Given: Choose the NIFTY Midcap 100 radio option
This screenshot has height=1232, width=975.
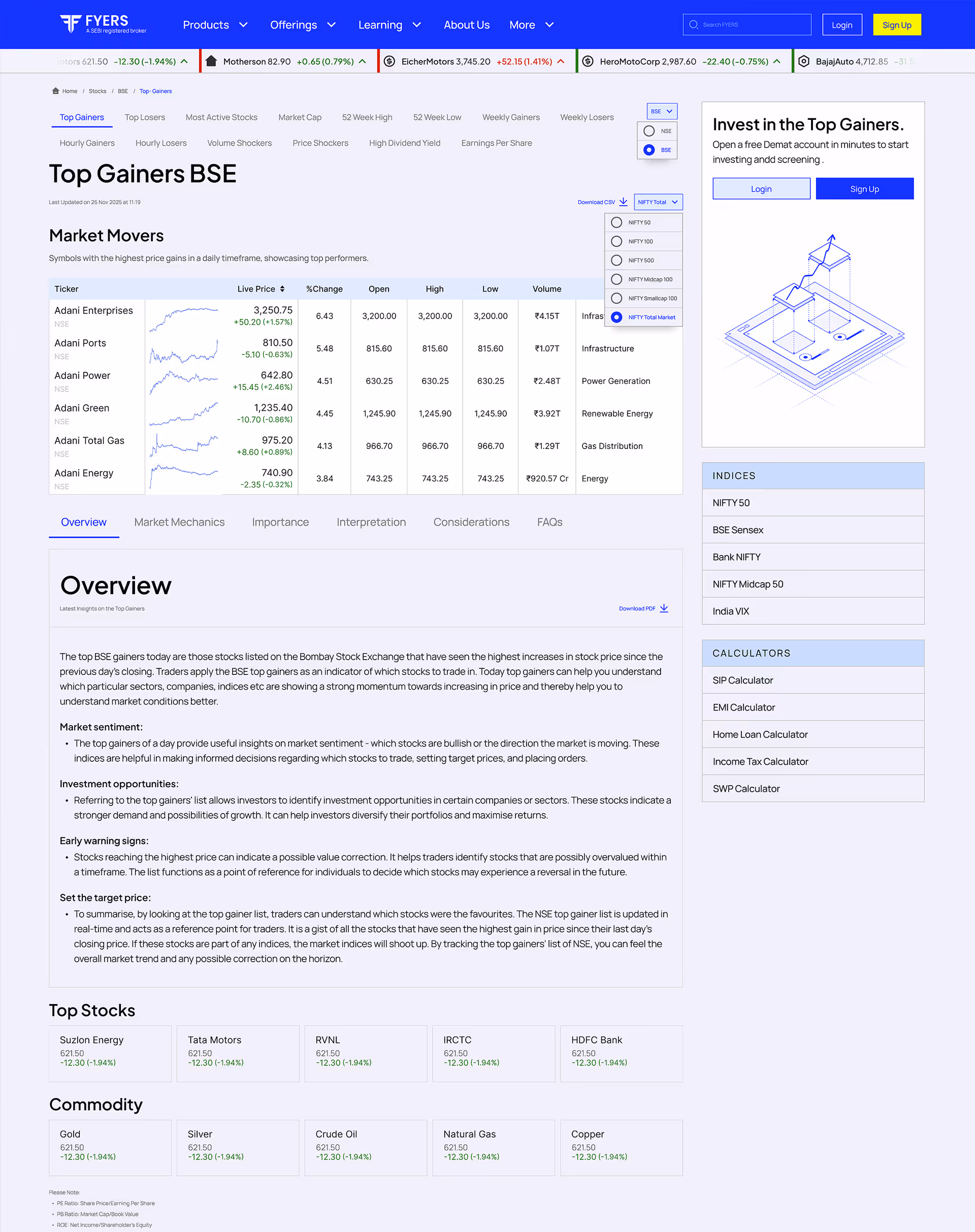Looking at the screenshot, I should coord(616,279).
